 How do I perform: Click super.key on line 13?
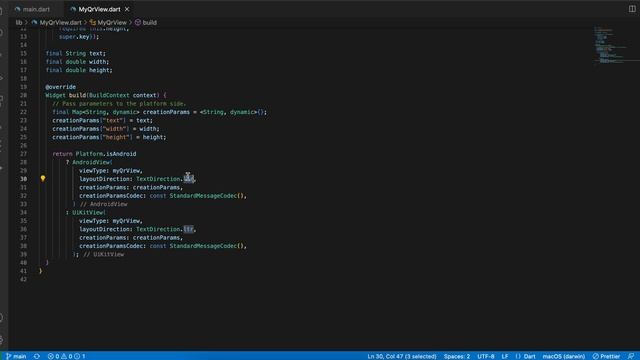click(x=74, y=36)
